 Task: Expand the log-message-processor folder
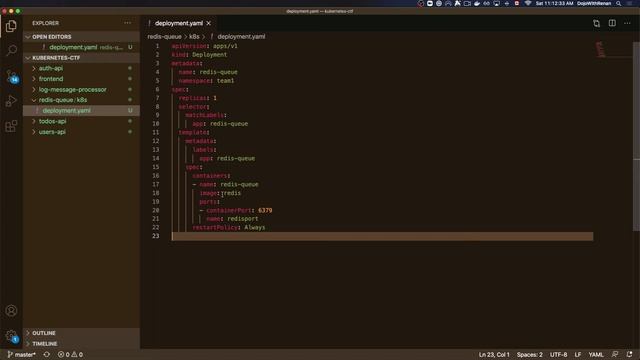(81, 89)
